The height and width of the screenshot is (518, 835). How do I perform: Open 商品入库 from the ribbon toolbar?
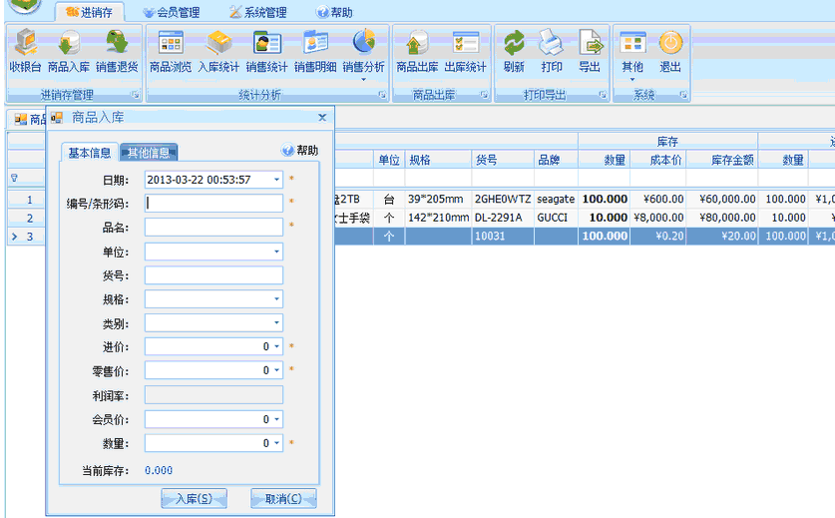click(70, 50)
